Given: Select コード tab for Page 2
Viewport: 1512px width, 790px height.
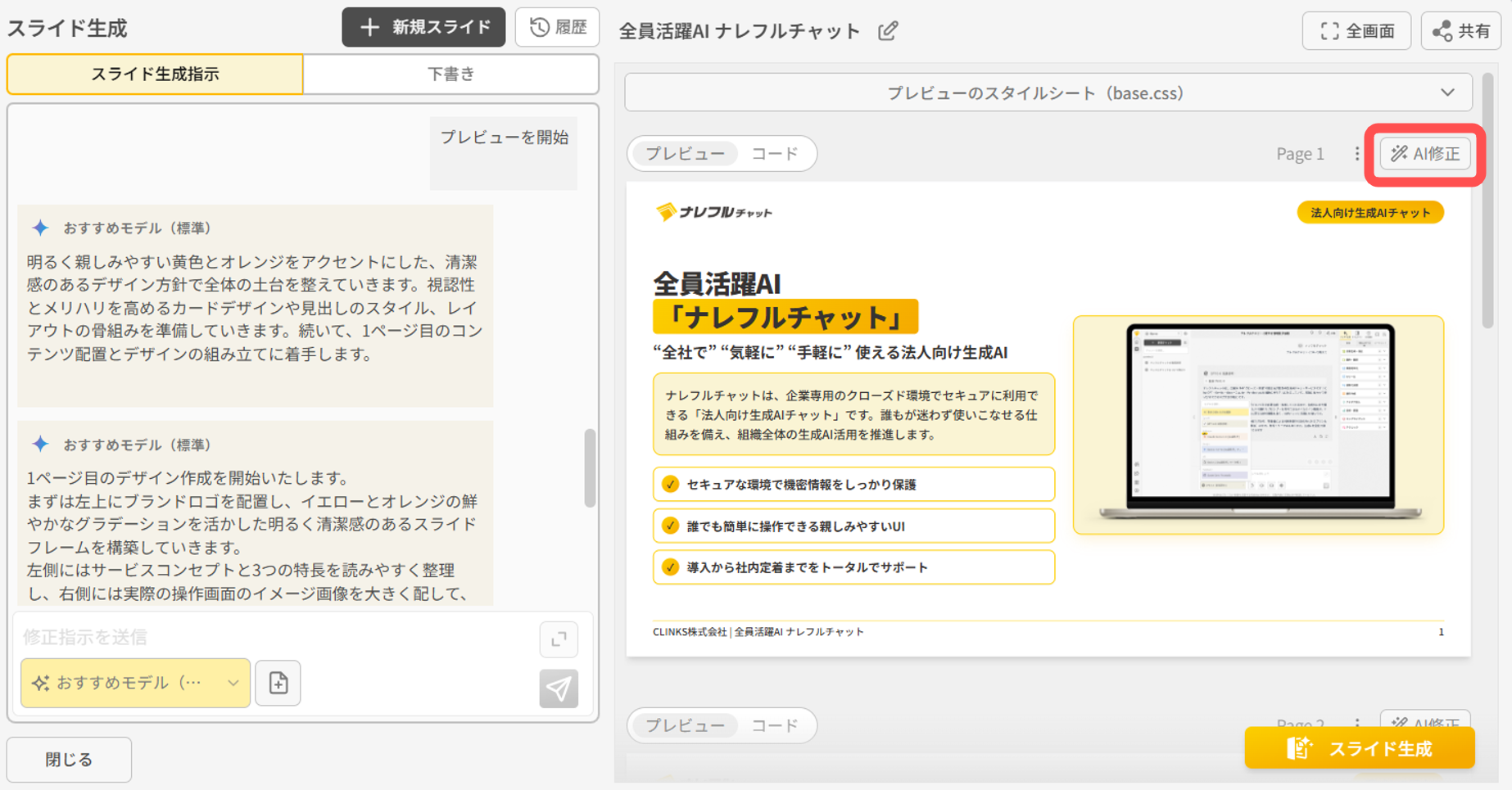Looking at the screenshot, I should pyautogui.click(x=775, y=725).
